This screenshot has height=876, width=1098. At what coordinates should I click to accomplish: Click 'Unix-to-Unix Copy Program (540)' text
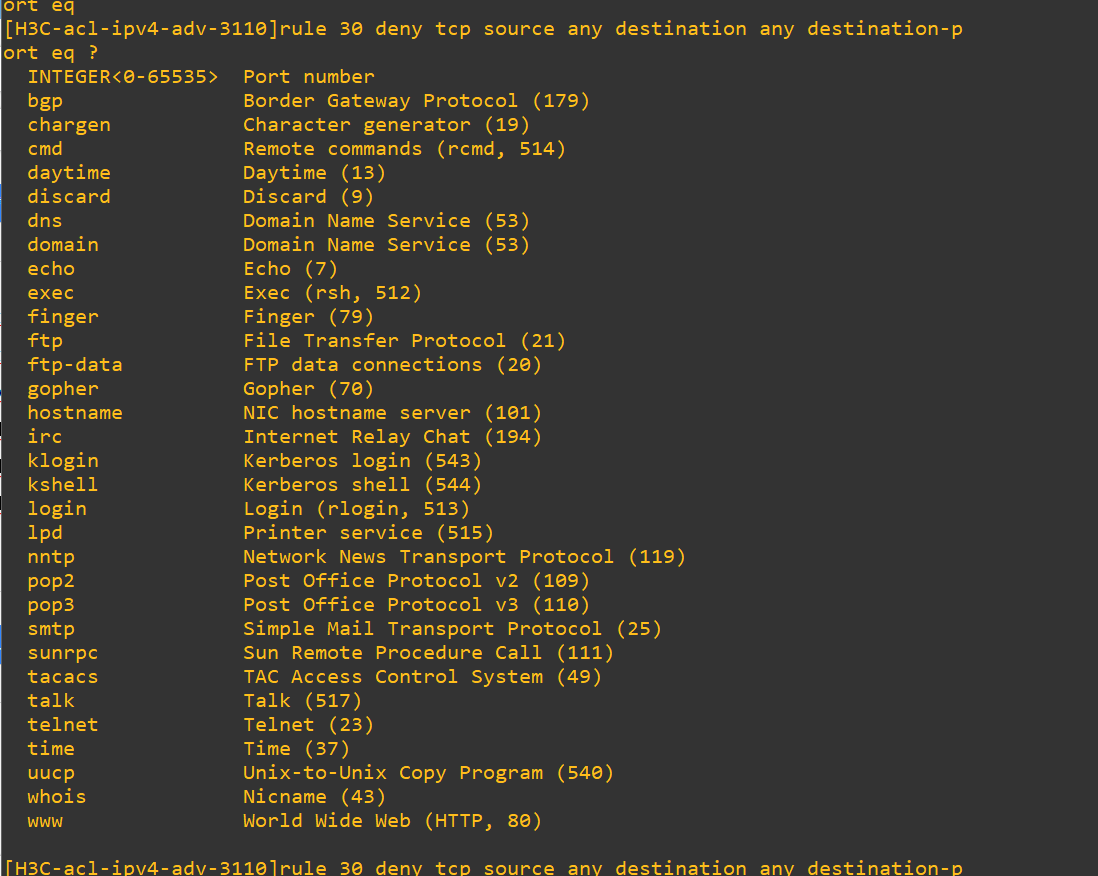click(x=428, y=773)
